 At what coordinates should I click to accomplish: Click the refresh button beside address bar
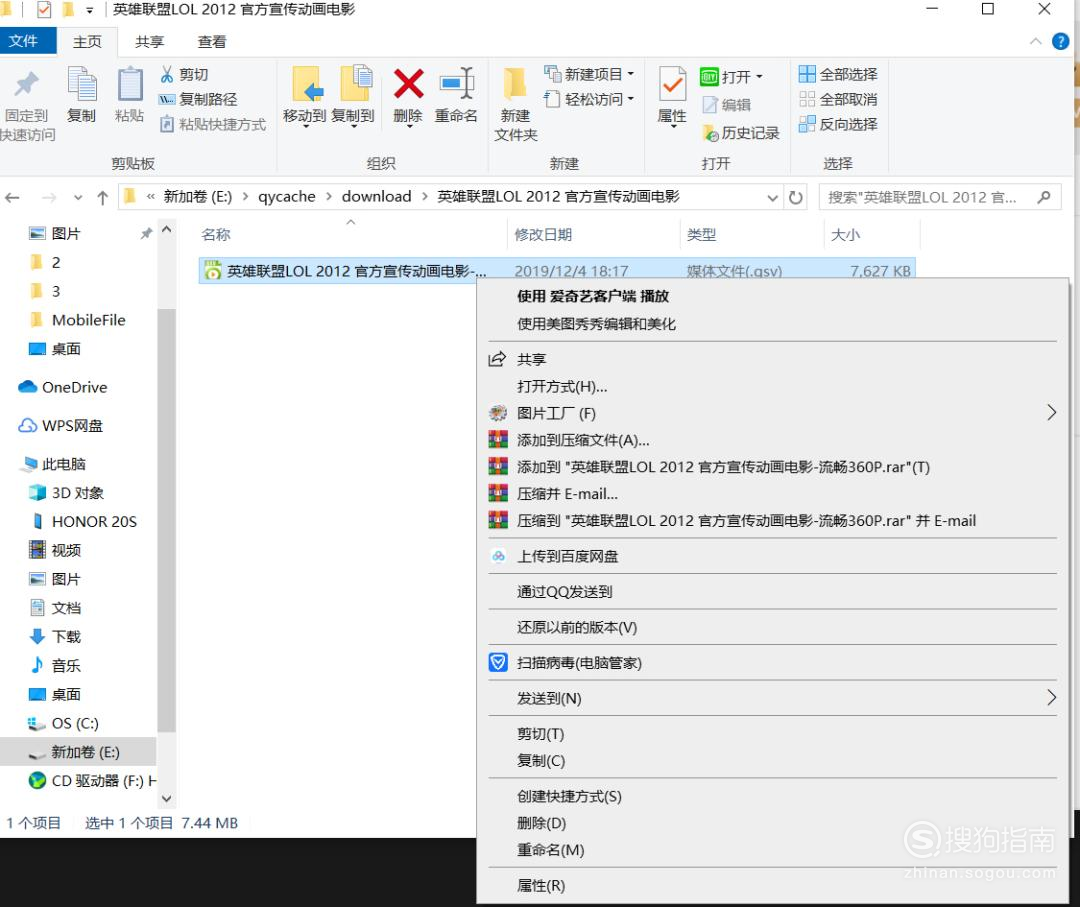pyautogui.click(x=796, y=197)
